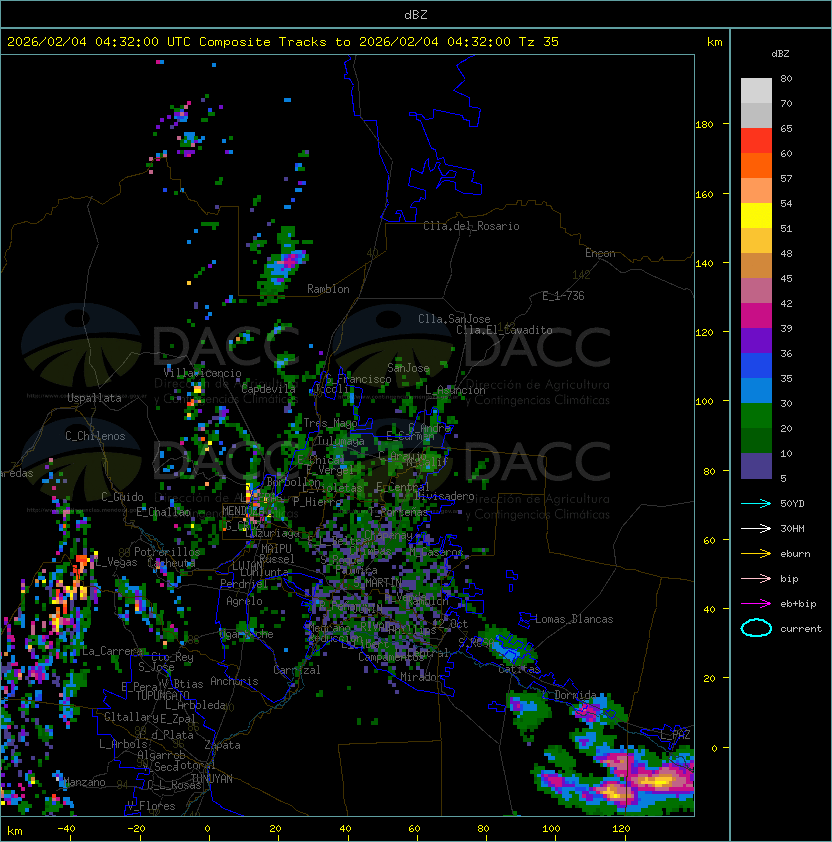Select the magenta 42-39 dBZ swatch
The width and height of the screenshot is (832, 842).
click(x=756, y=316)
